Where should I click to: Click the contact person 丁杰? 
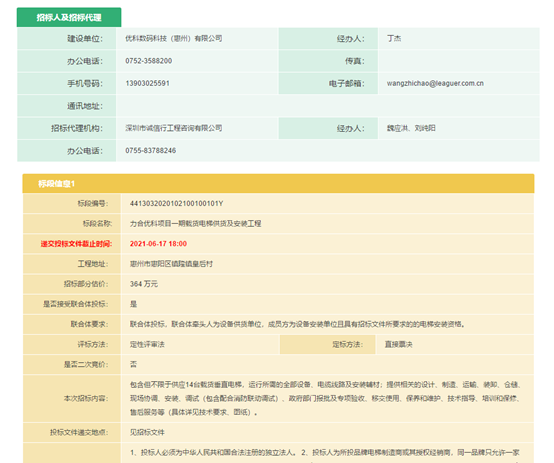click(394, 39)
